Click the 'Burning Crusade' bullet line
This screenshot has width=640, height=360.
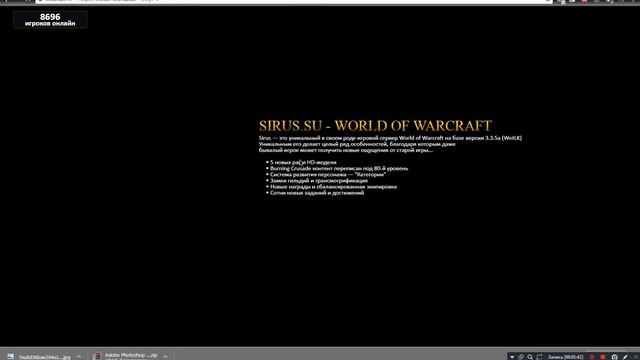click(339, 168)
